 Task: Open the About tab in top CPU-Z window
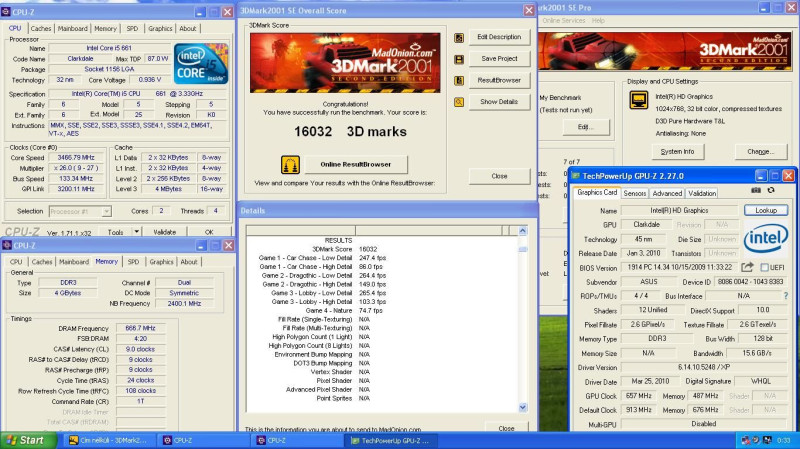pos(188,29)
